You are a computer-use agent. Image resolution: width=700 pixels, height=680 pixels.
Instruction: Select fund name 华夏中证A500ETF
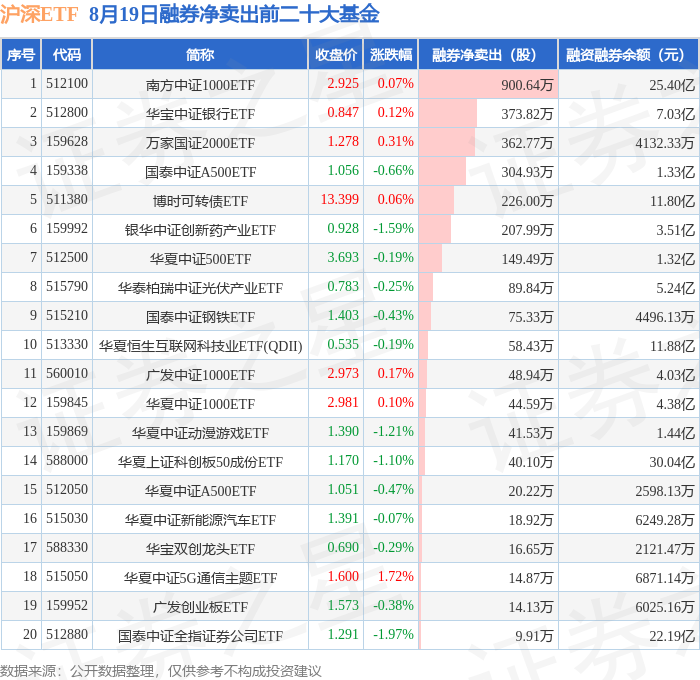(200, 491)
